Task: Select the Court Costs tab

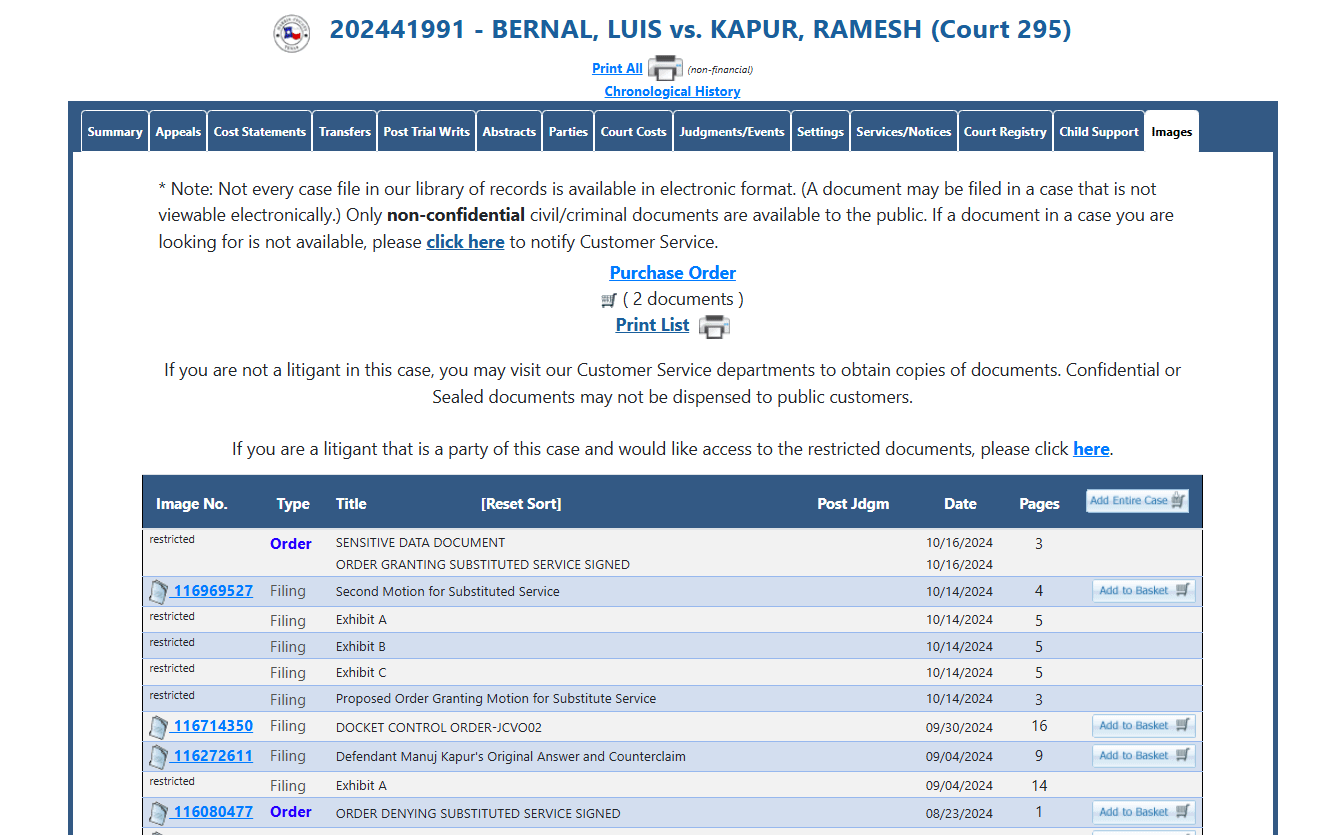Action: pyautogui.click(x=634, y=131)
